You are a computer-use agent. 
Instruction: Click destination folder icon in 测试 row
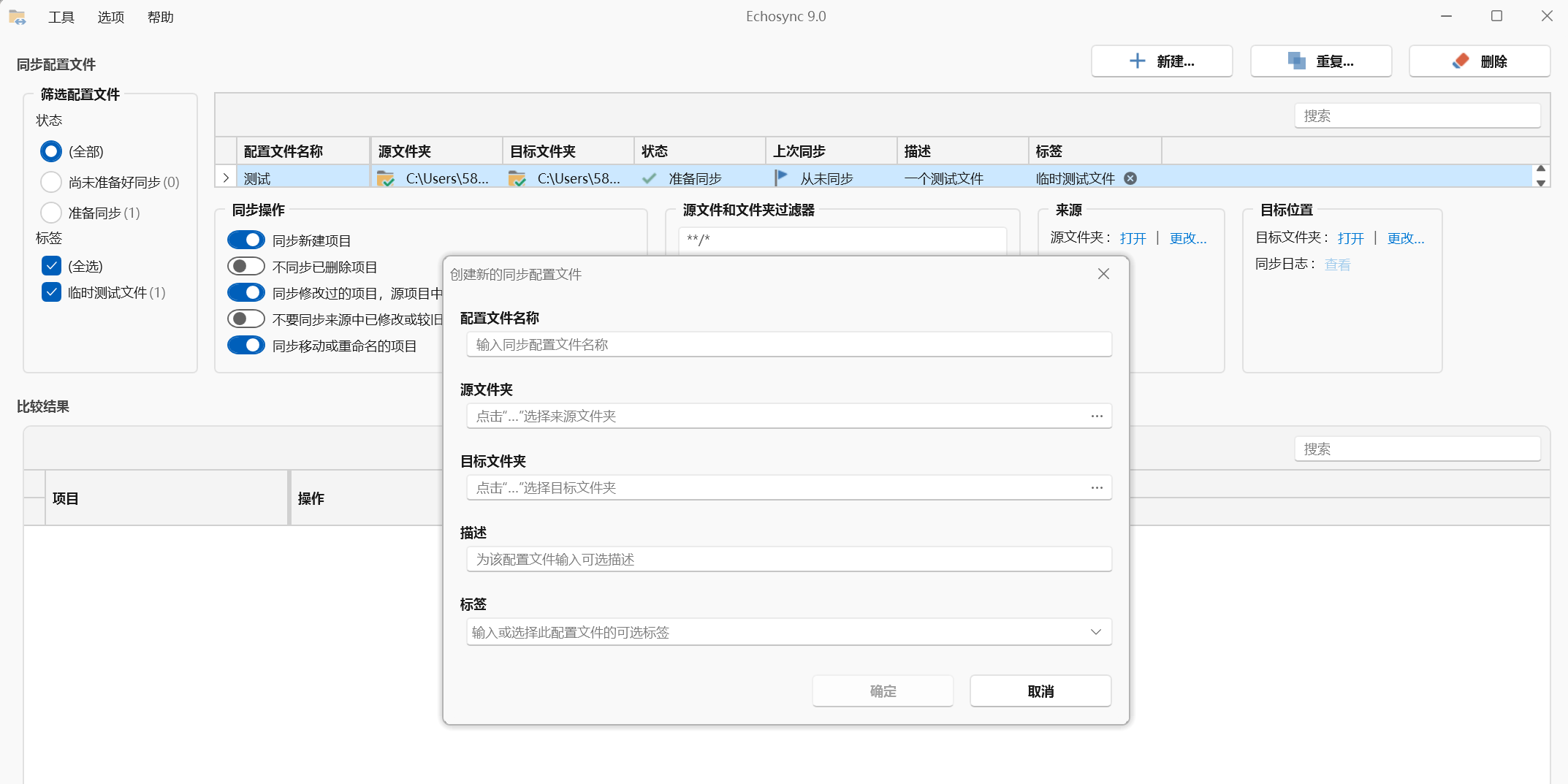click(517, 178)
